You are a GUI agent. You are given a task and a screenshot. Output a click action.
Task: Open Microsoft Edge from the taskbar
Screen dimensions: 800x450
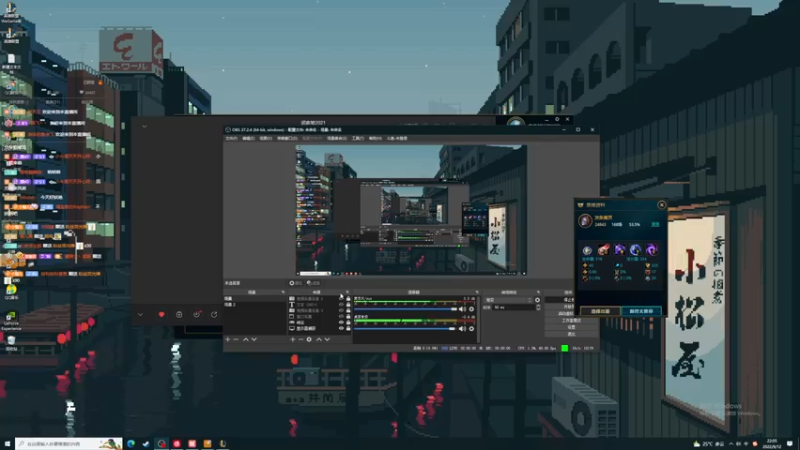coord(131,444)
